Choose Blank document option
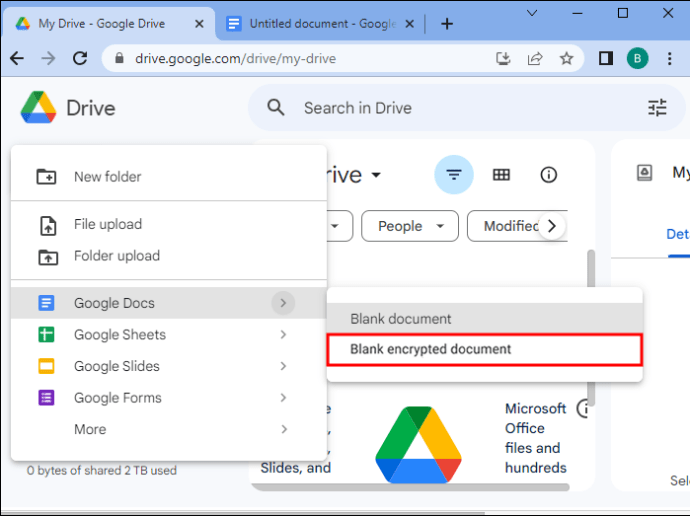The width and height of the screenshot is (690, 516). [484, 318]
